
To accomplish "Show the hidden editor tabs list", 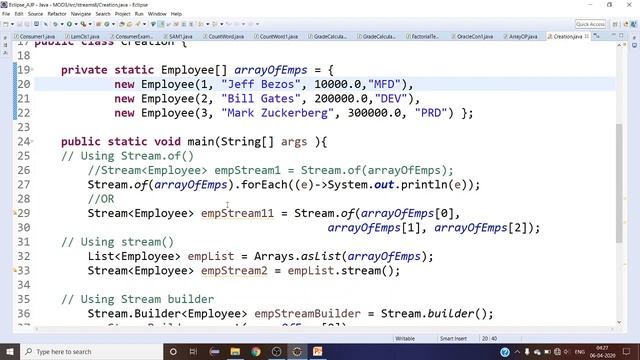I will 597,36.
